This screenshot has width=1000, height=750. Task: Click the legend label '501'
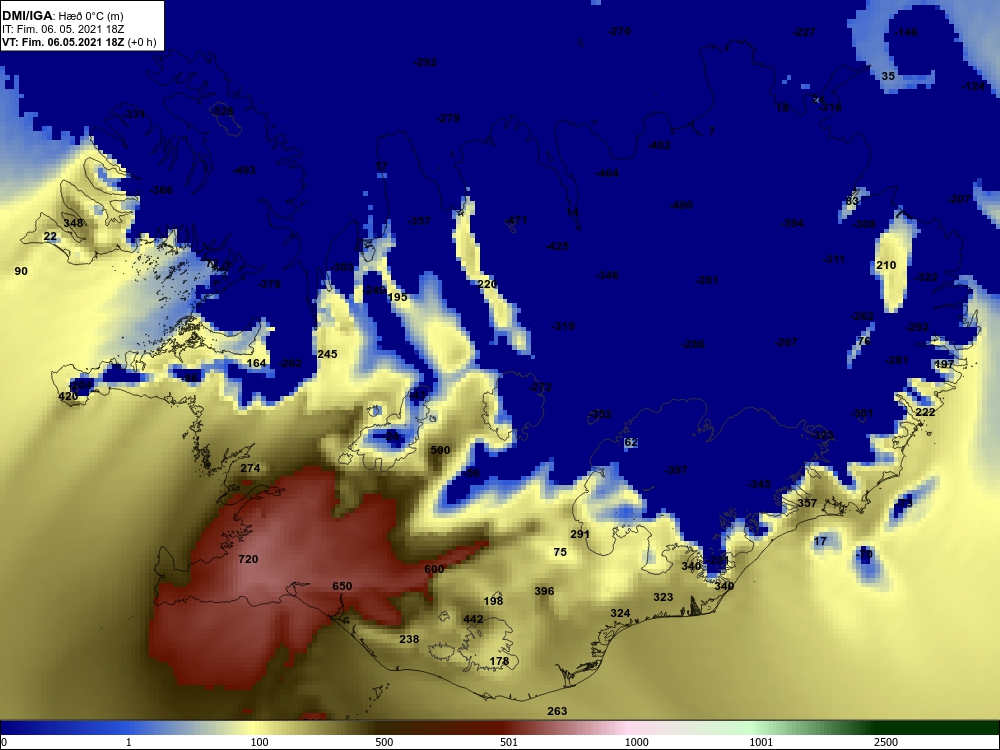[509, 742]
